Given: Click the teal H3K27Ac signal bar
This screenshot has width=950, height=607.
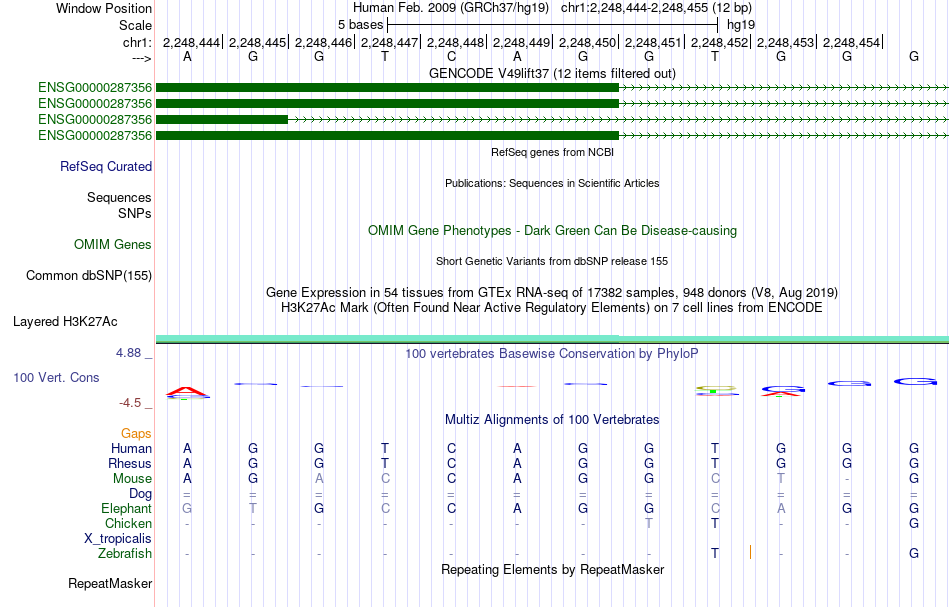Looking at the screenshot, I should point(552,338).
